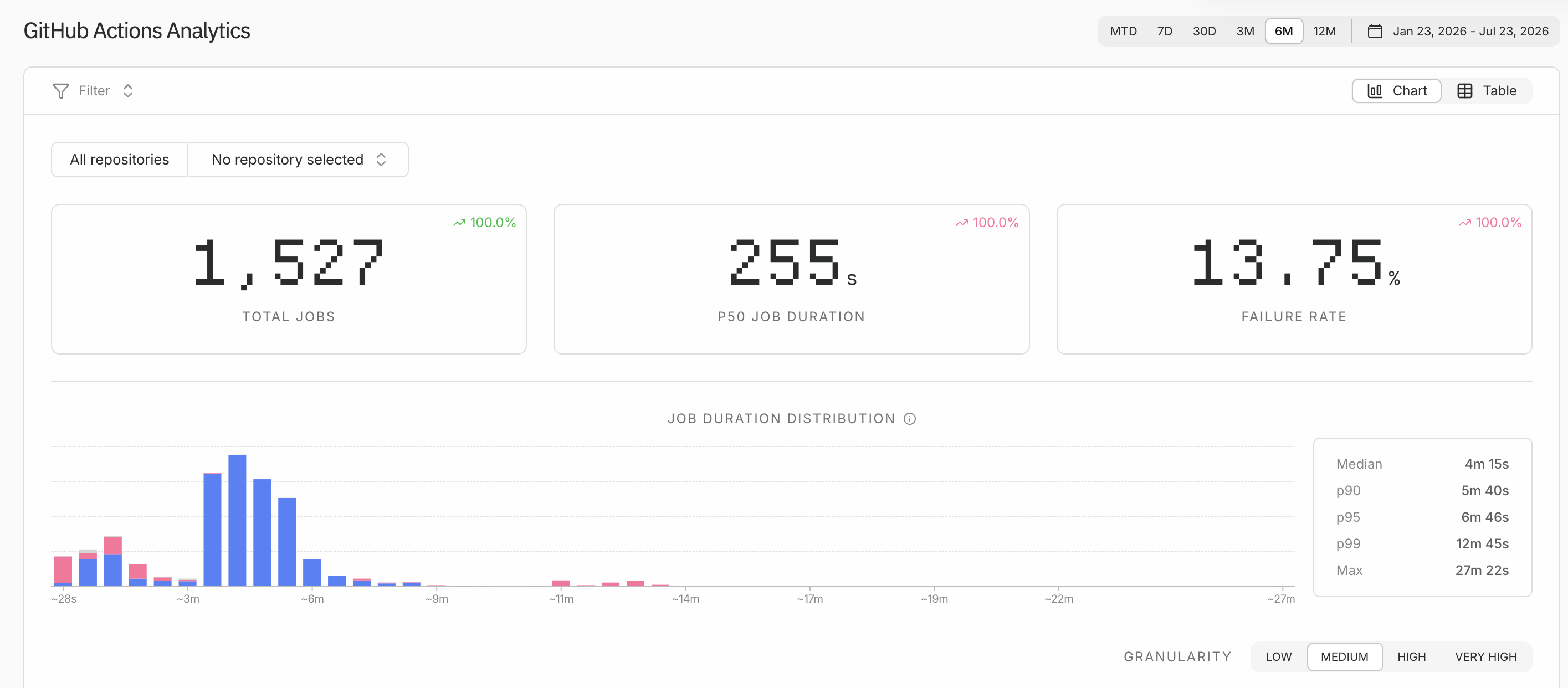1568x688 pixels.
Task: Open the Filter chevron dropdown
Action: point(128,91)
